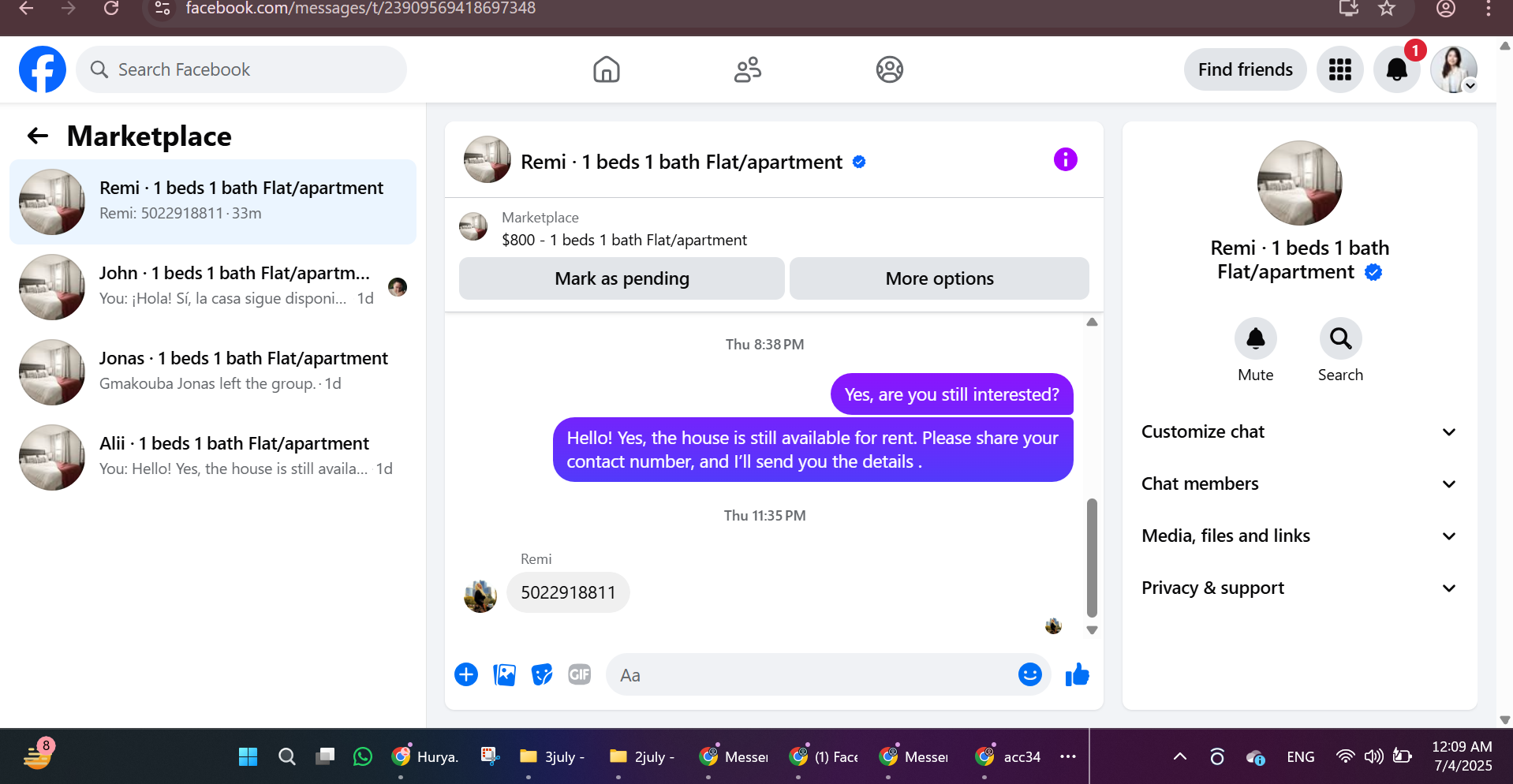Go back from Marketplace with arrow
This screenshot has height=784, width=1513.
tap(38, 136)
